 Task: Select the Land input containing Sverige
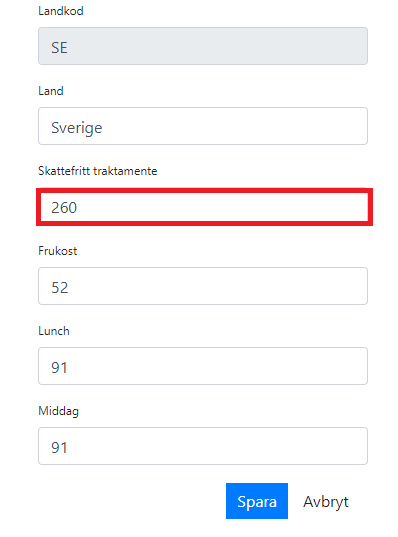click(203, 126)
